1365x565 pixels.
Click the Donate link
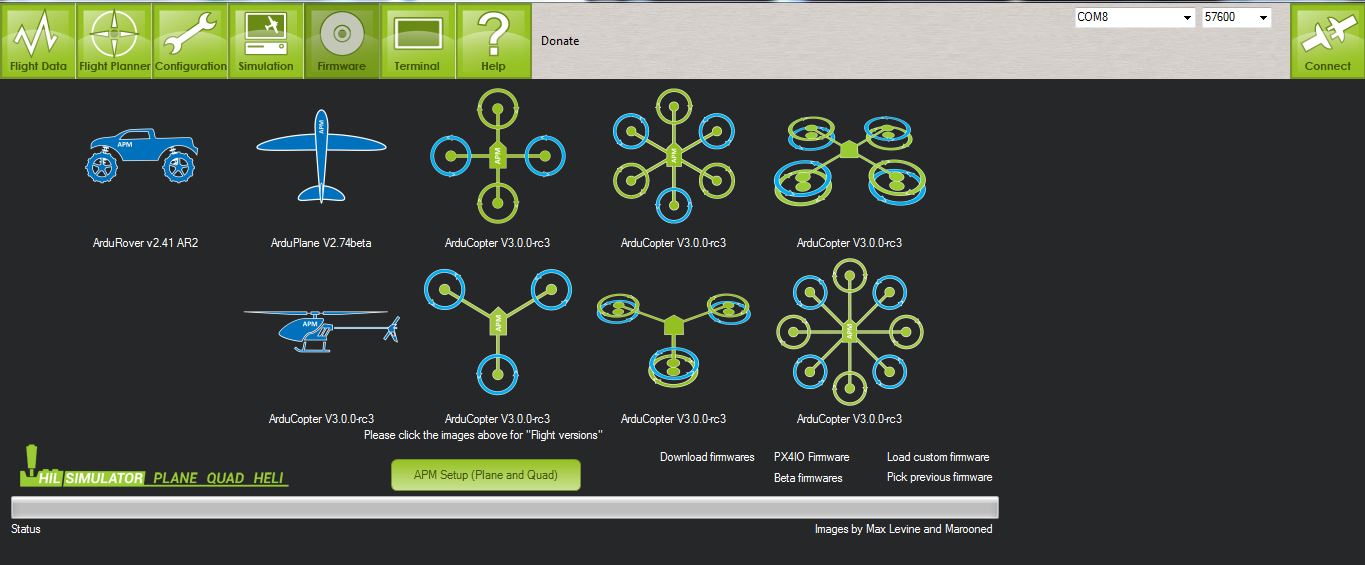[x=560, y=41]
